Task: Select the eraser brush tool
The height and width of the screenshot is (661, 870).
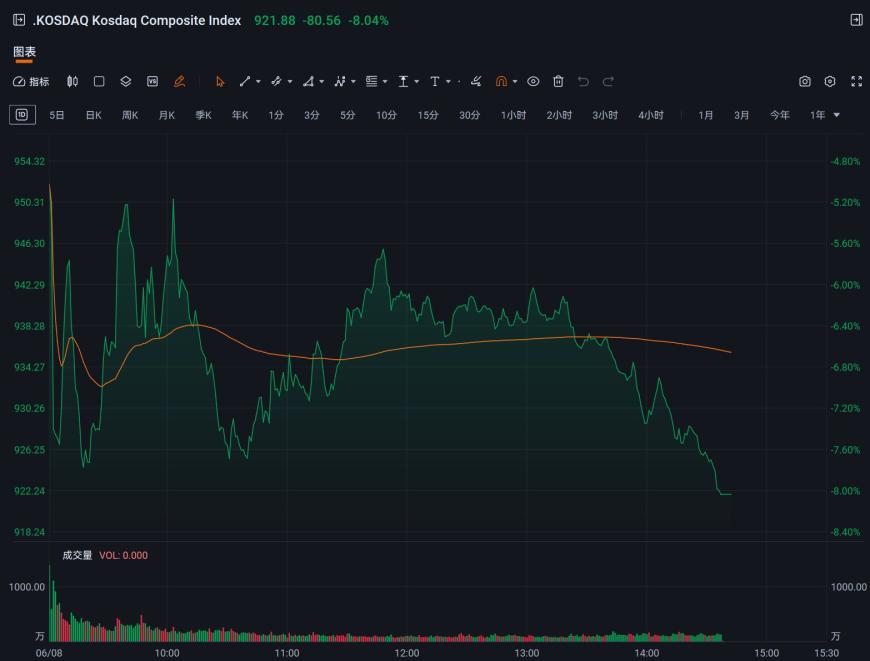Action: (x=476, y=82)
